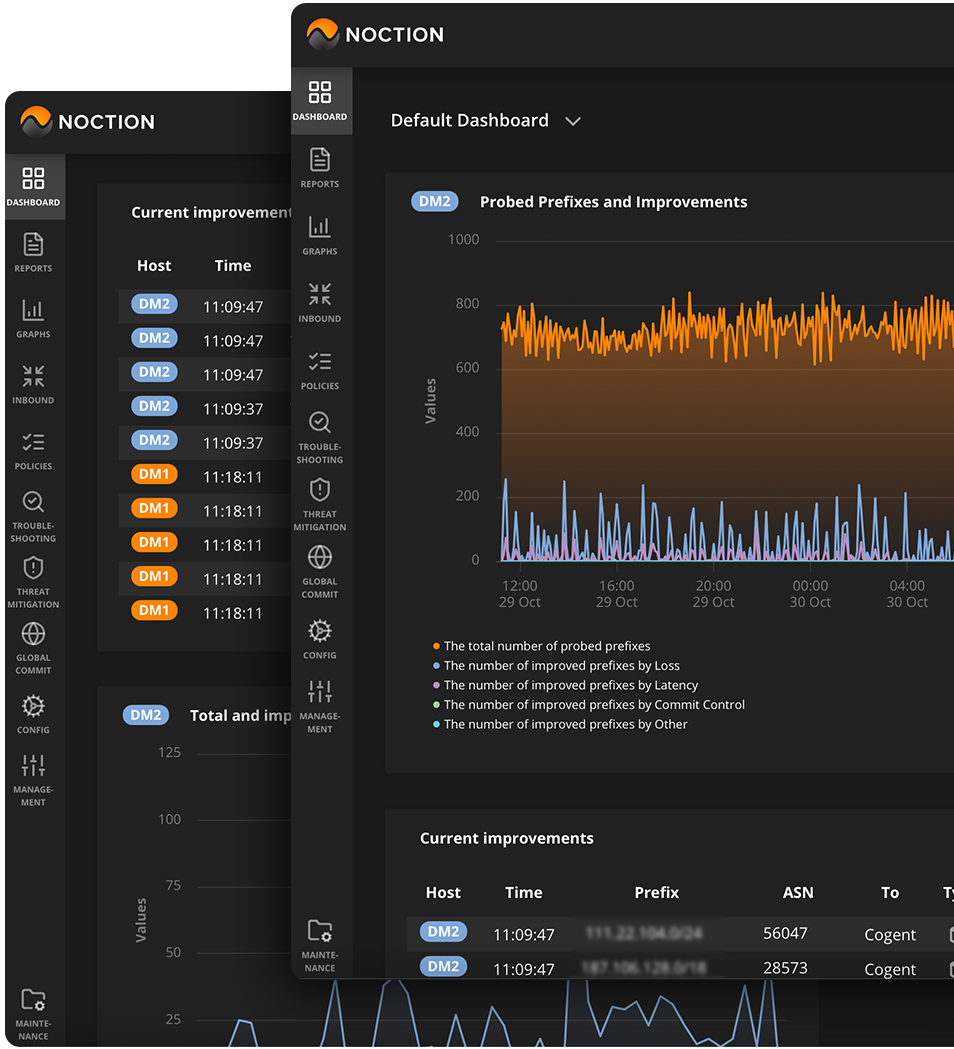Viewport: 954px width, 1049px height.
Task: Toggle improved prefixes by Latency legend entry
Action: point(570,685)
